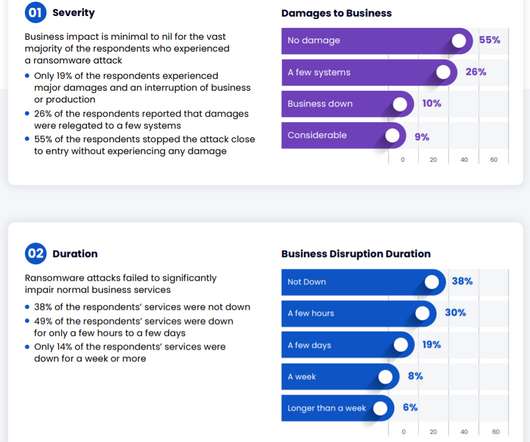
Task: Select the Damages to Business chart title
Action: [336, 13]
